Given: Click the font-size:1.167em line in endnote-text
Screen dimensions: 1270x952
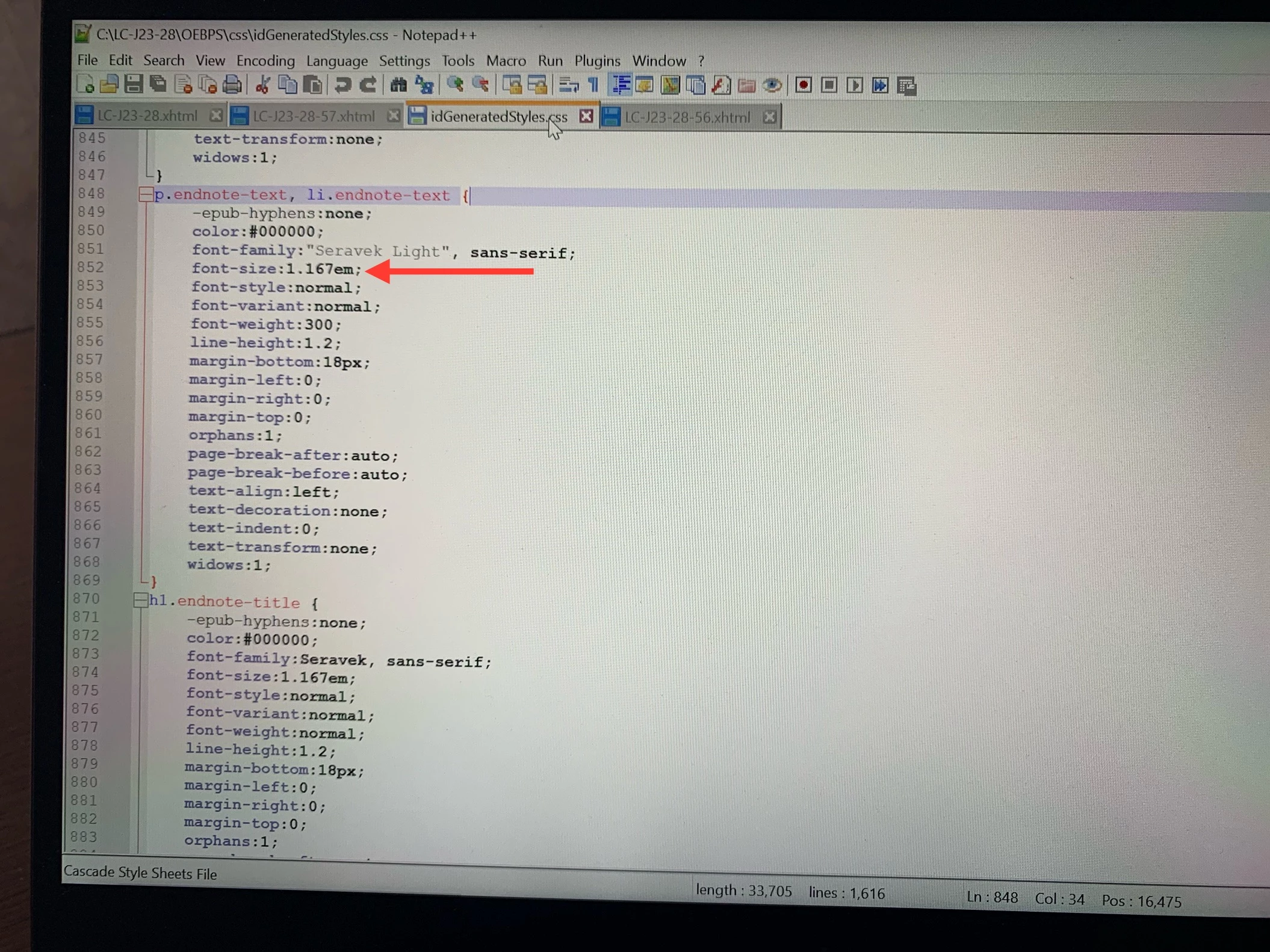Looking at the screenshot, I should point(276,268).
